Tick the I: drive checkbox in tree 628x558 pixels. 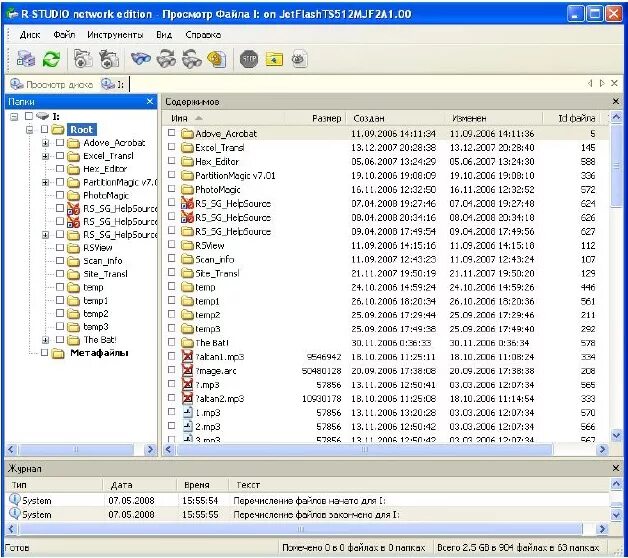pos(28,116)
